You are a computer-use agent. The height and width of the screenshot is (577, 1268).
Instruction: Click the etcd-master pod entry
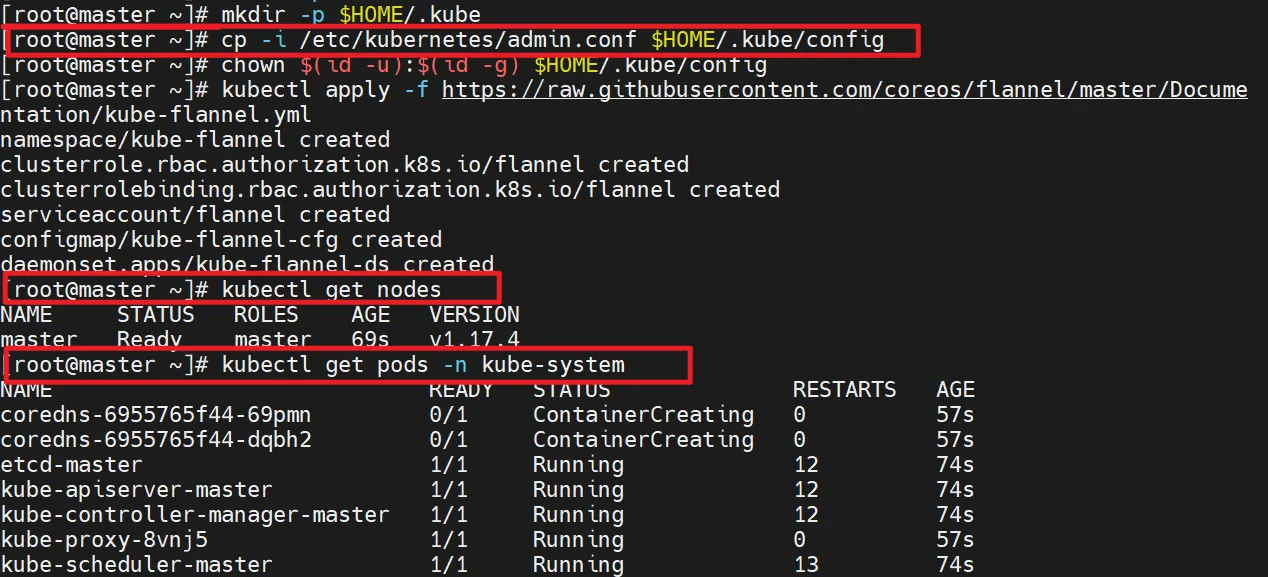click(x=71, y=465)
